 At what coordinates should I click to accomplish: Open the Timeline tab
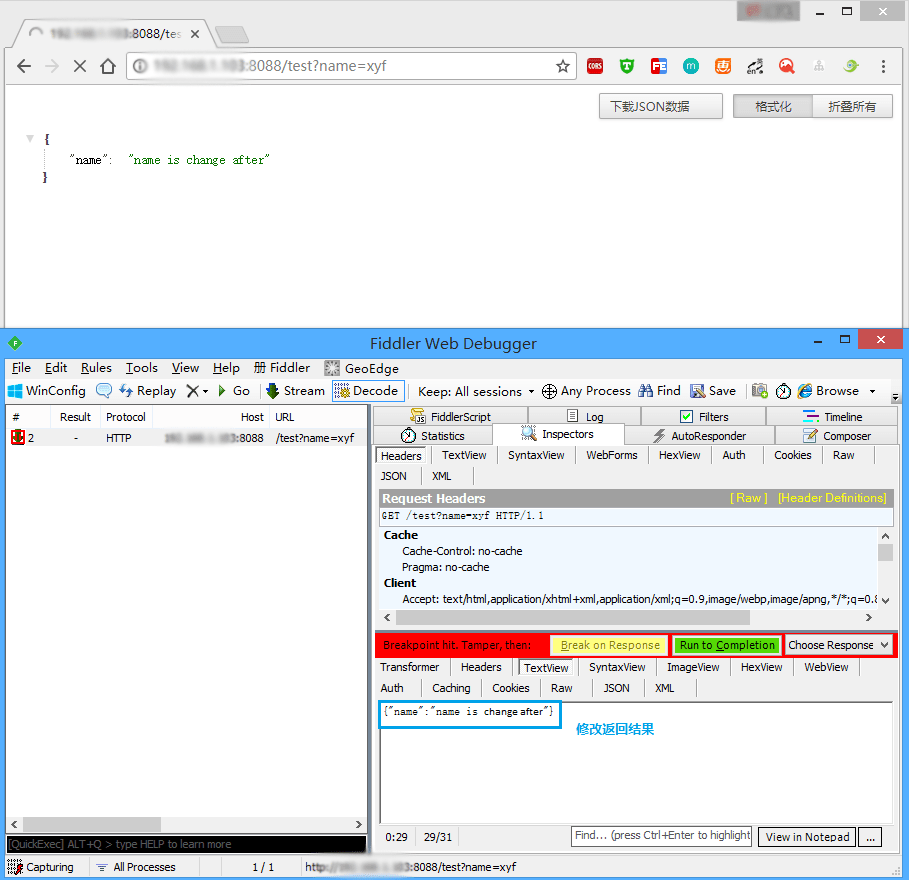pos(832,416)
